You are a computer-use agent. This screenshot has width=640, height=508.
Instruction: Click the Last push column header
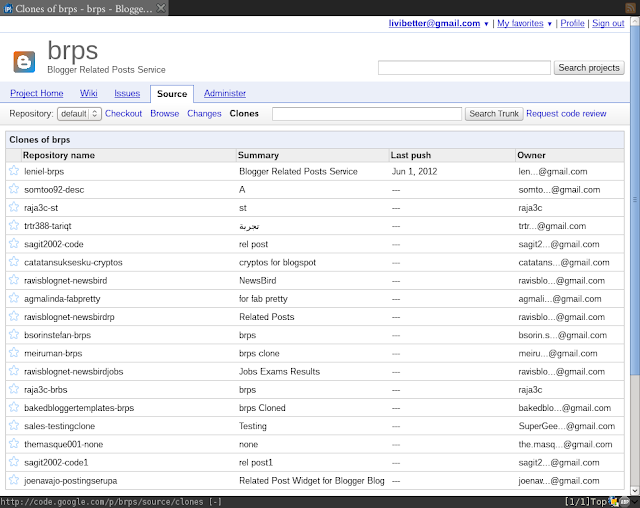(x=411, y=155)
